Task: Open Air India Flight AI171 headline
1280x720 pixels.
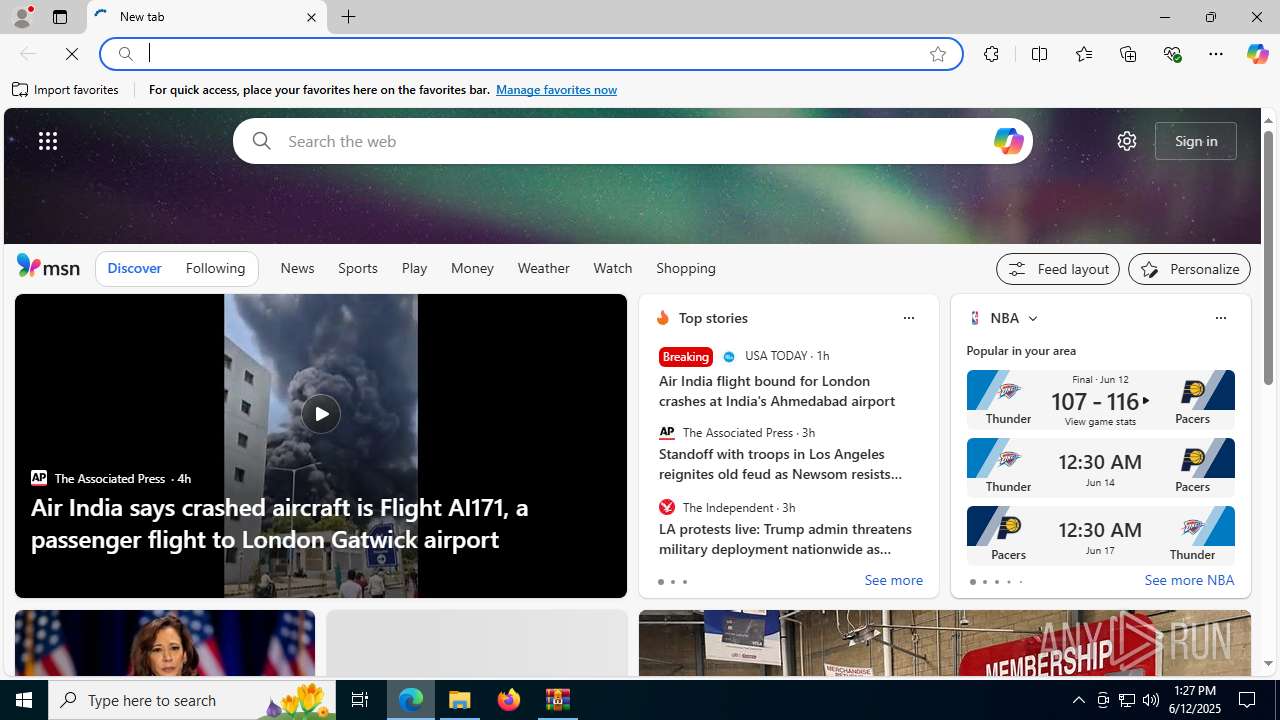Action: (279, 523)
